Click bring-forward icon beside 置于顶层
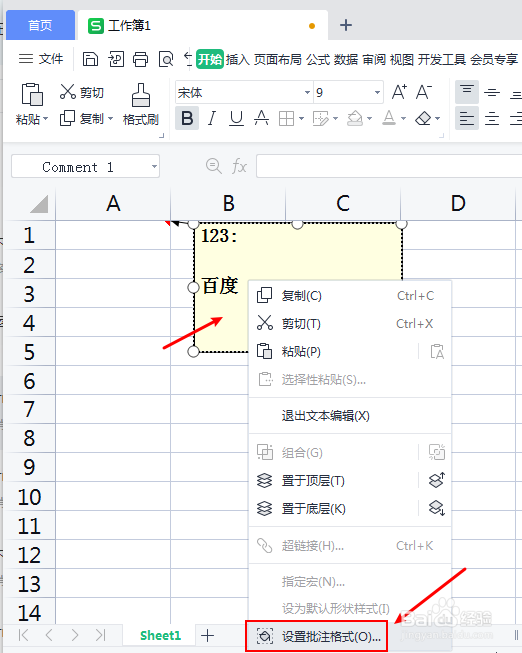 (437, 480)
